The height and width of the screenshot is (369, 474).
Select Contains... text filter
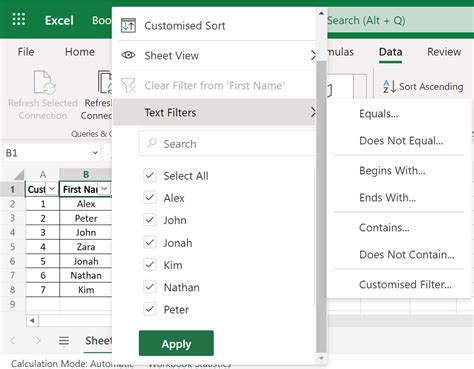click(x=398, y=228)
